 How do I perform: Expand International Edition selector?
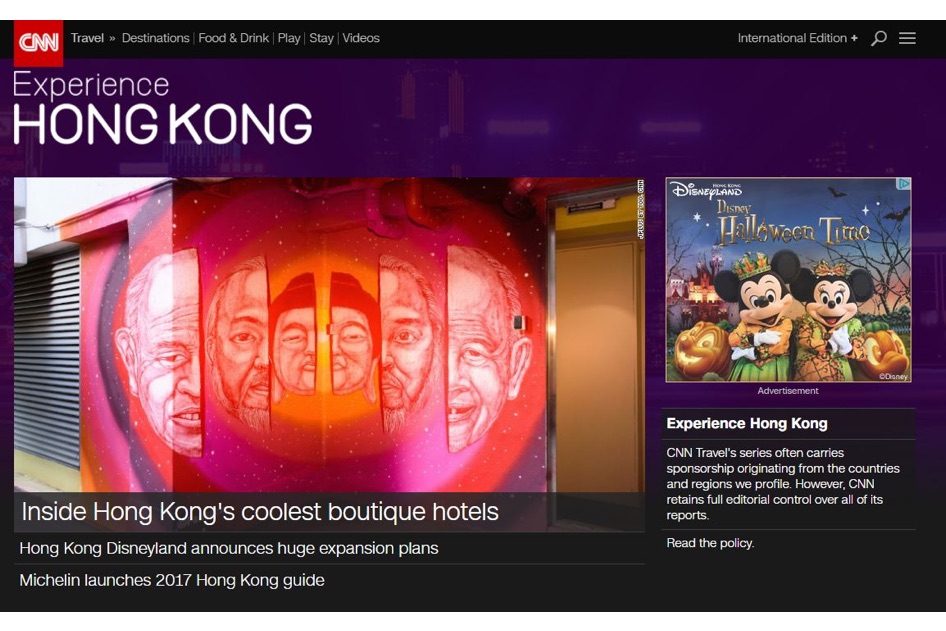[797, 38]
